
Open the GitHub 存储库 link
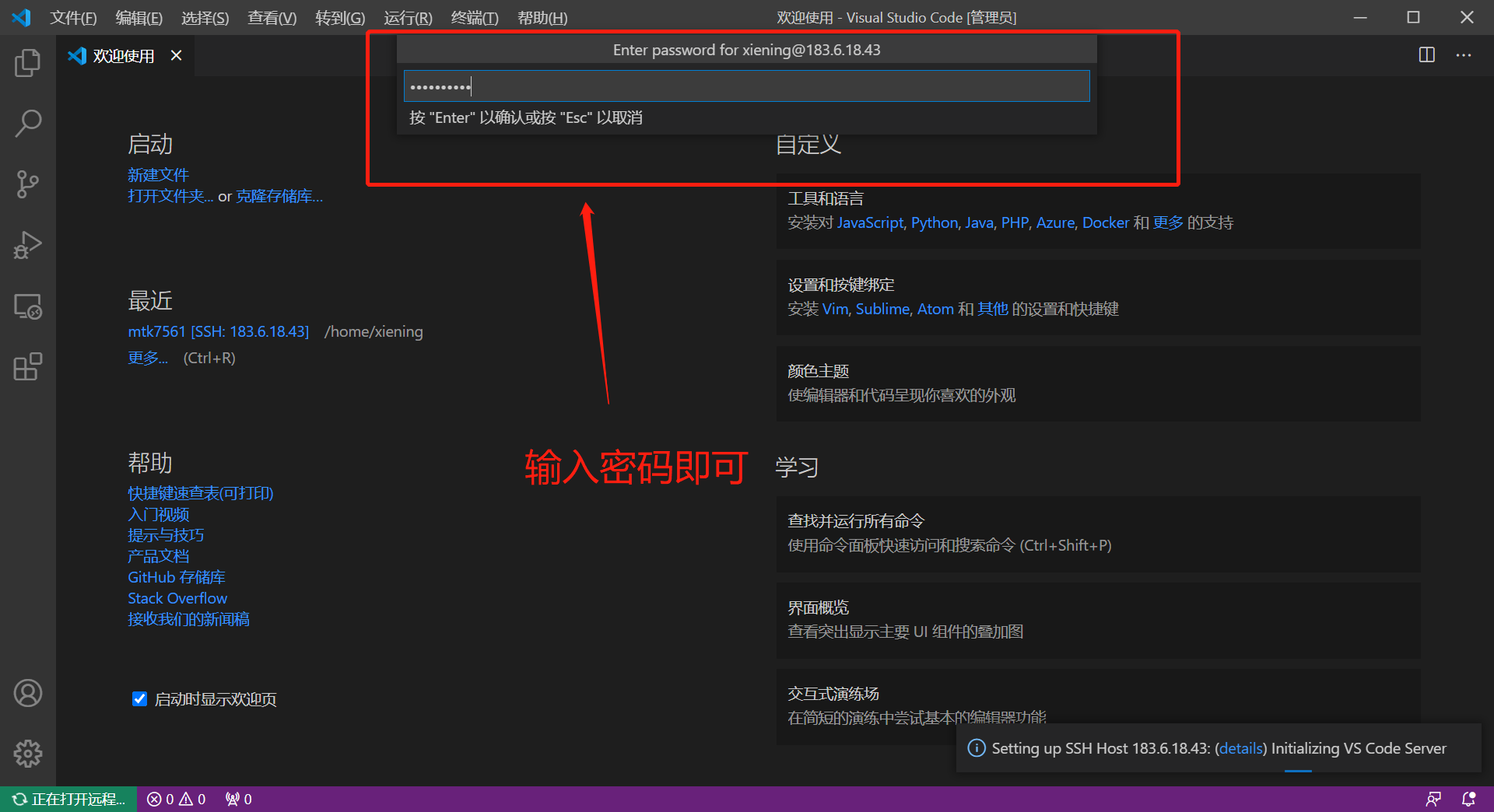[177, 577]
